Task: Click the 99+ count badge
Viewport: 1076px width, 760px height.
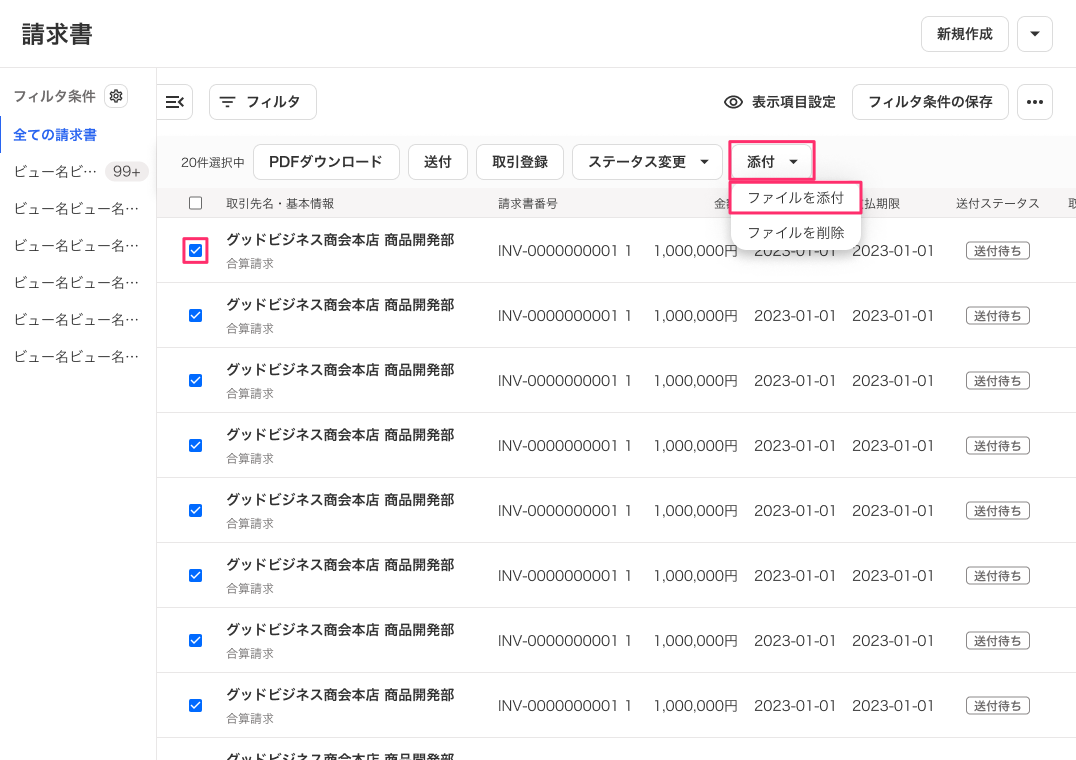Action: pyautogui.click(x=127, y=171)
